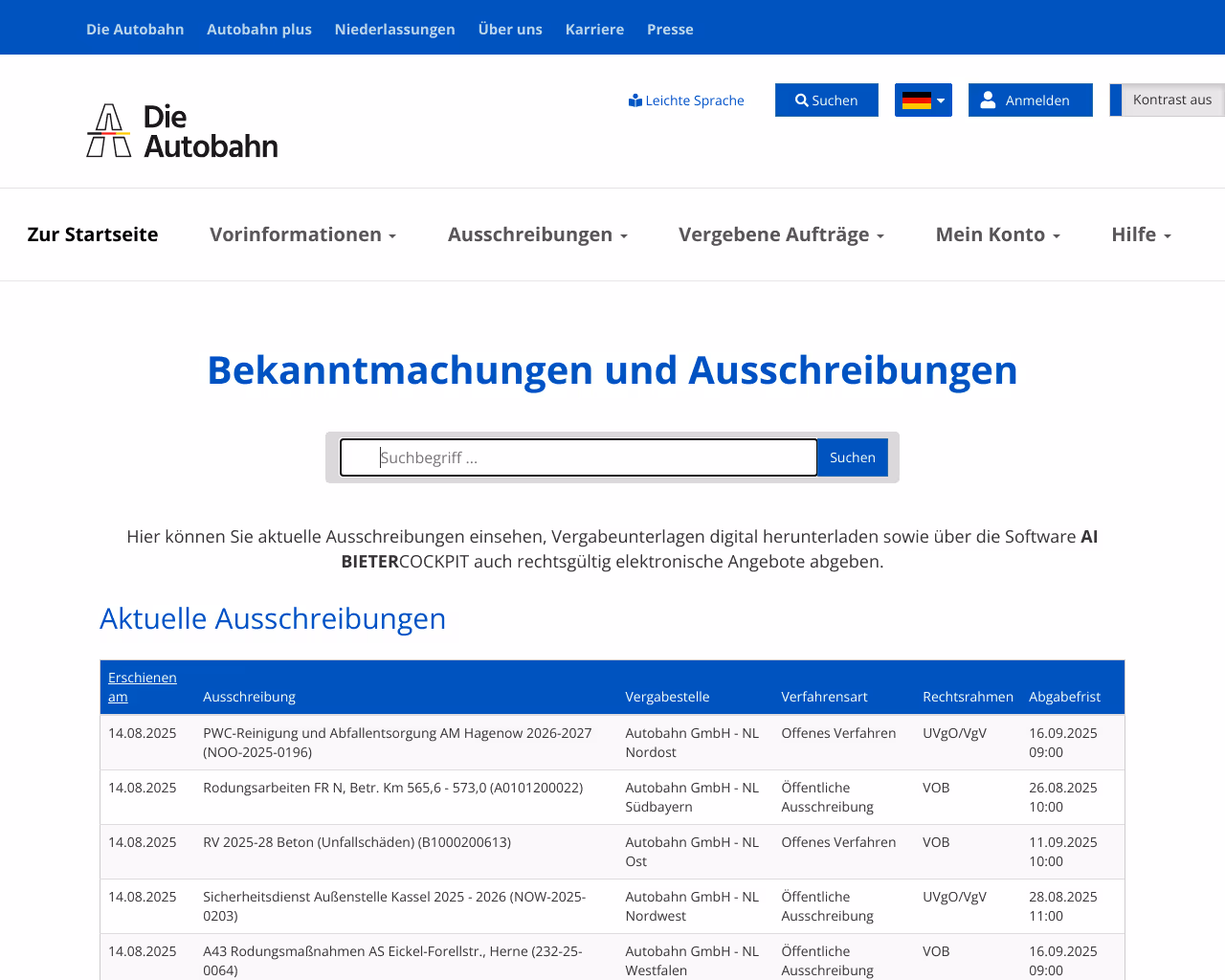The height and width of the screenshot is (980, 1225).
Task: Open the Karriere page link
Action: [594, 29]
